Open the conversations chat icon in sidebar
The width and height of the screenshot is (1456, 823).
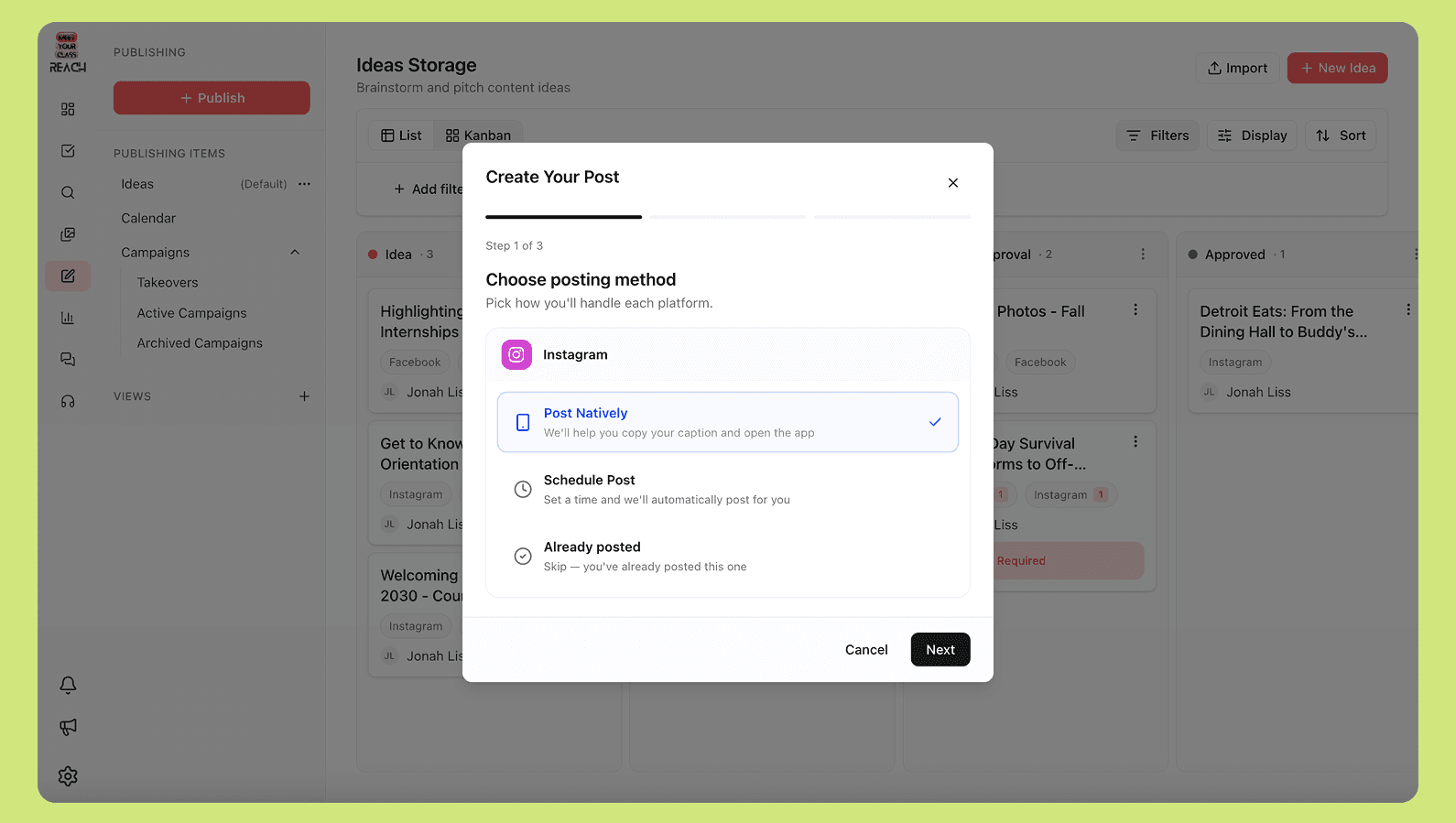68,360
